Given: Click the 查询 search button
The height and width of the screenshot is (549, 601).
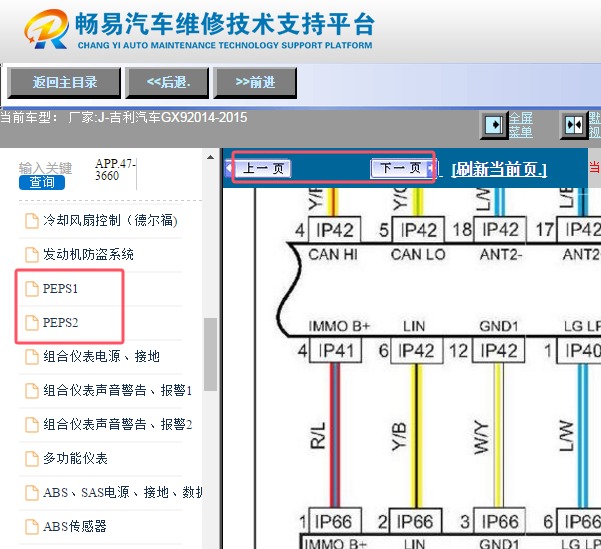Looking at the screenshot, I should click(x=42, y=182).
